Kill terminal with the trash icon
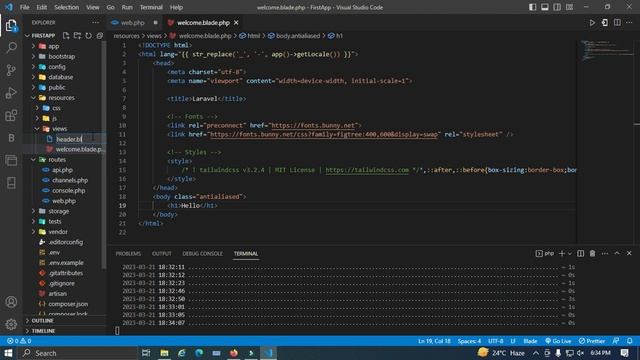 tap(592, 253)
